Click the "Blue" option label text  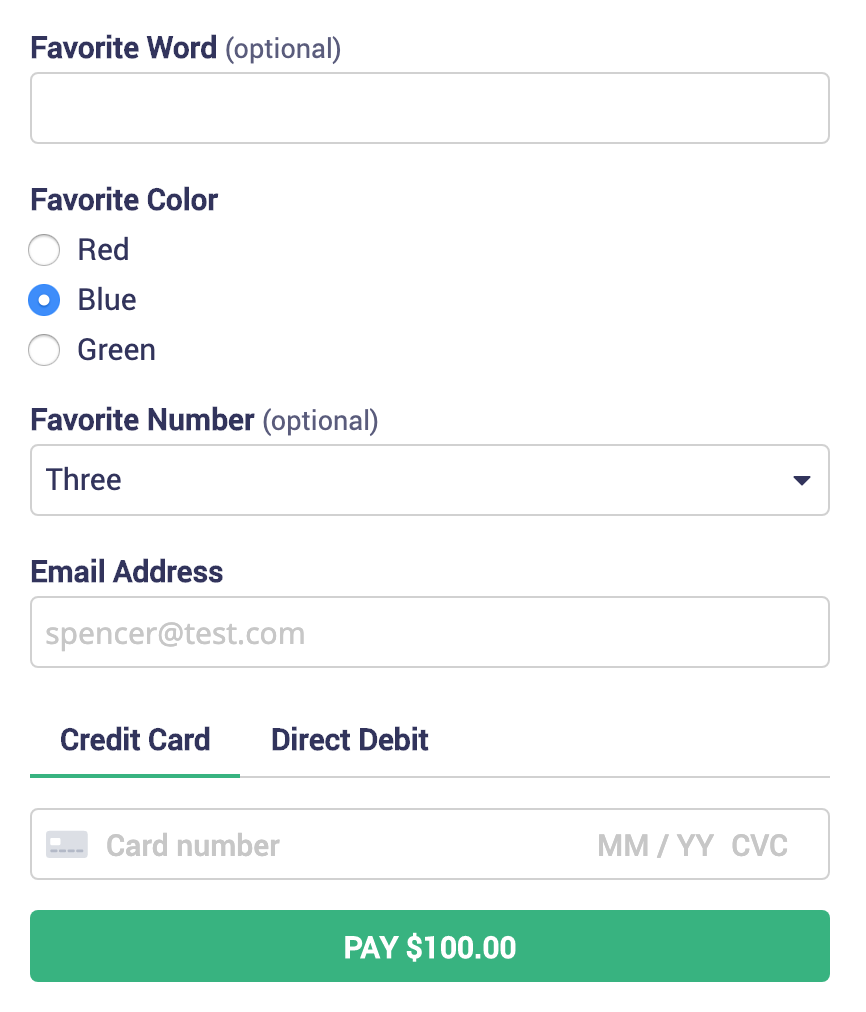click(107, 300)
